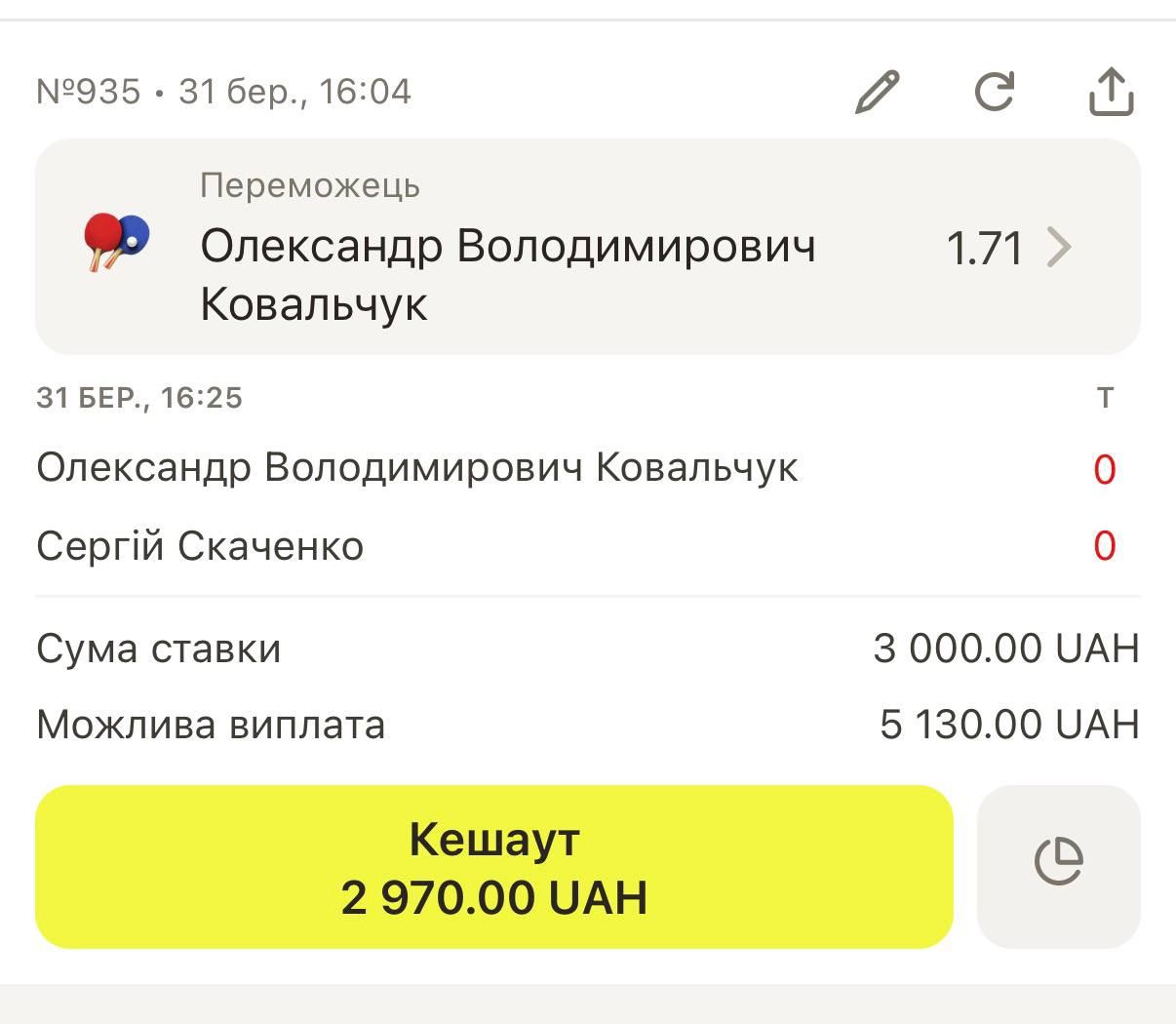
Task: Click the 1.71 odds value
Action: point(984,249)
